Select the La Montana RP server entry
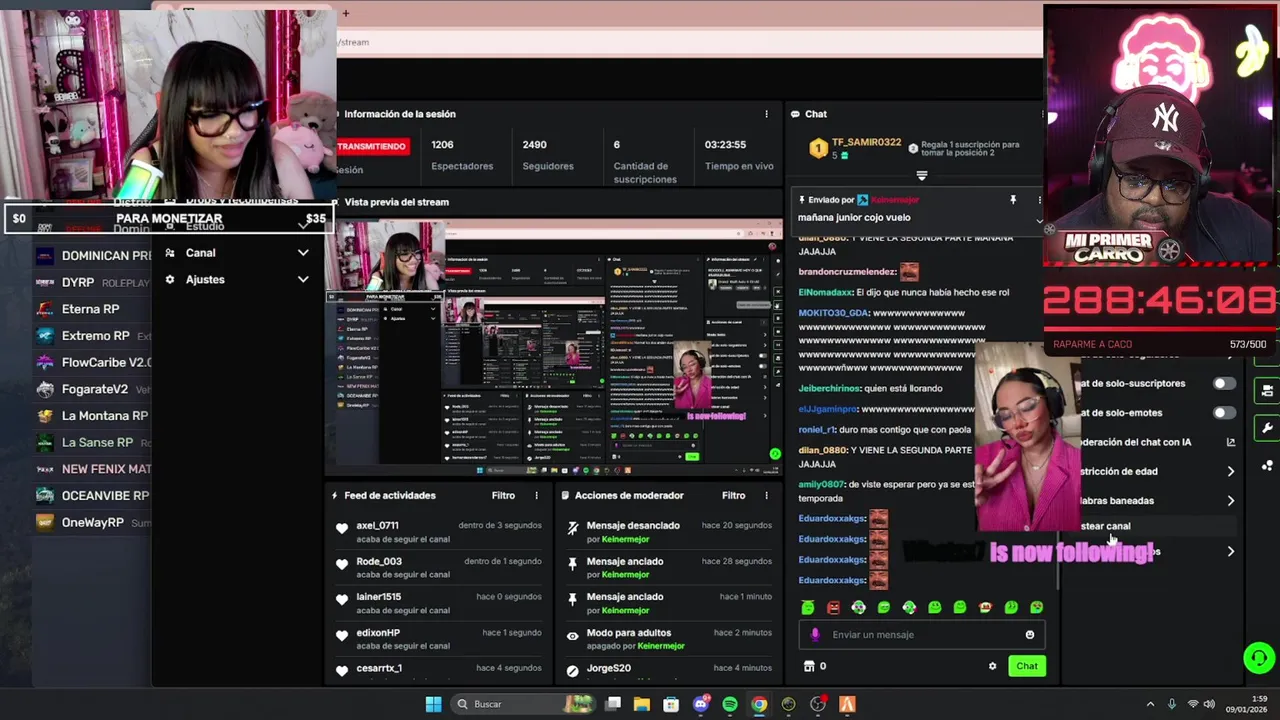 (92, 416)
